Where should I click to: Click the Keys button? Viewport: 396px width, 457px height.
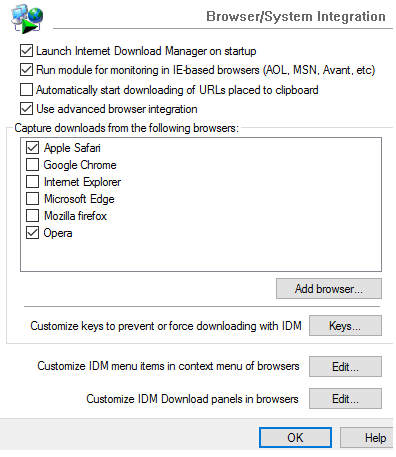coord(345,326)
